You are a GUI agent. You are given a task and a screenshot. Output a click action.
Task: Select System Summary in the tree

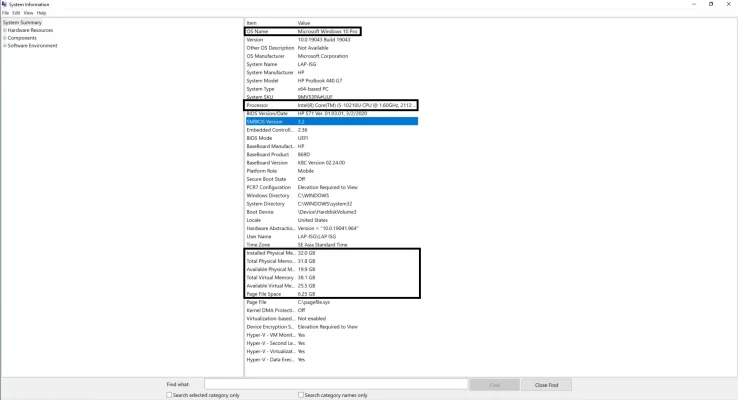click(23, 22)
